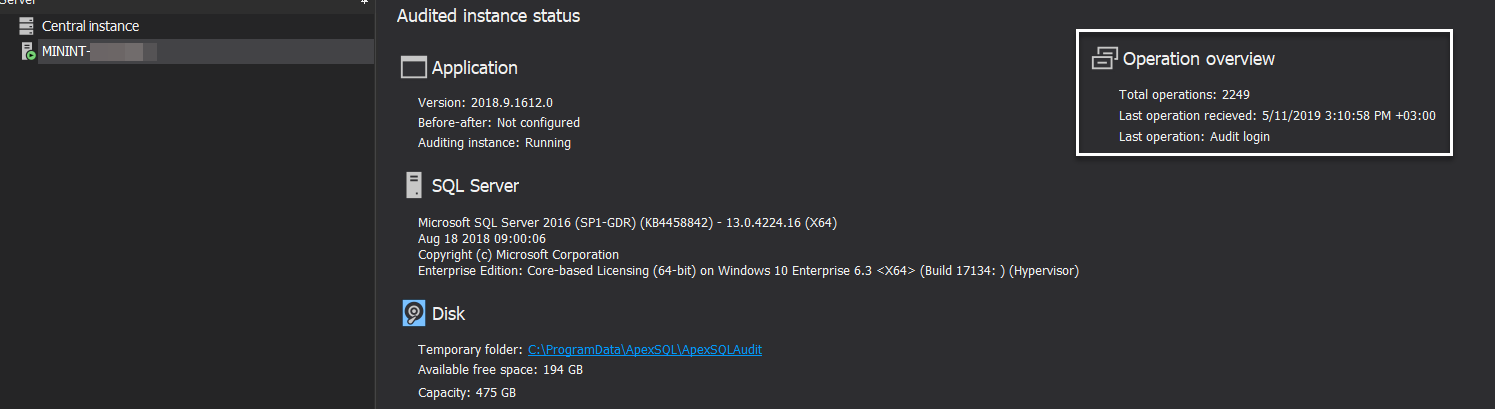Click Auditing instance Running status

pyautogui.click(x=494, y=143)
